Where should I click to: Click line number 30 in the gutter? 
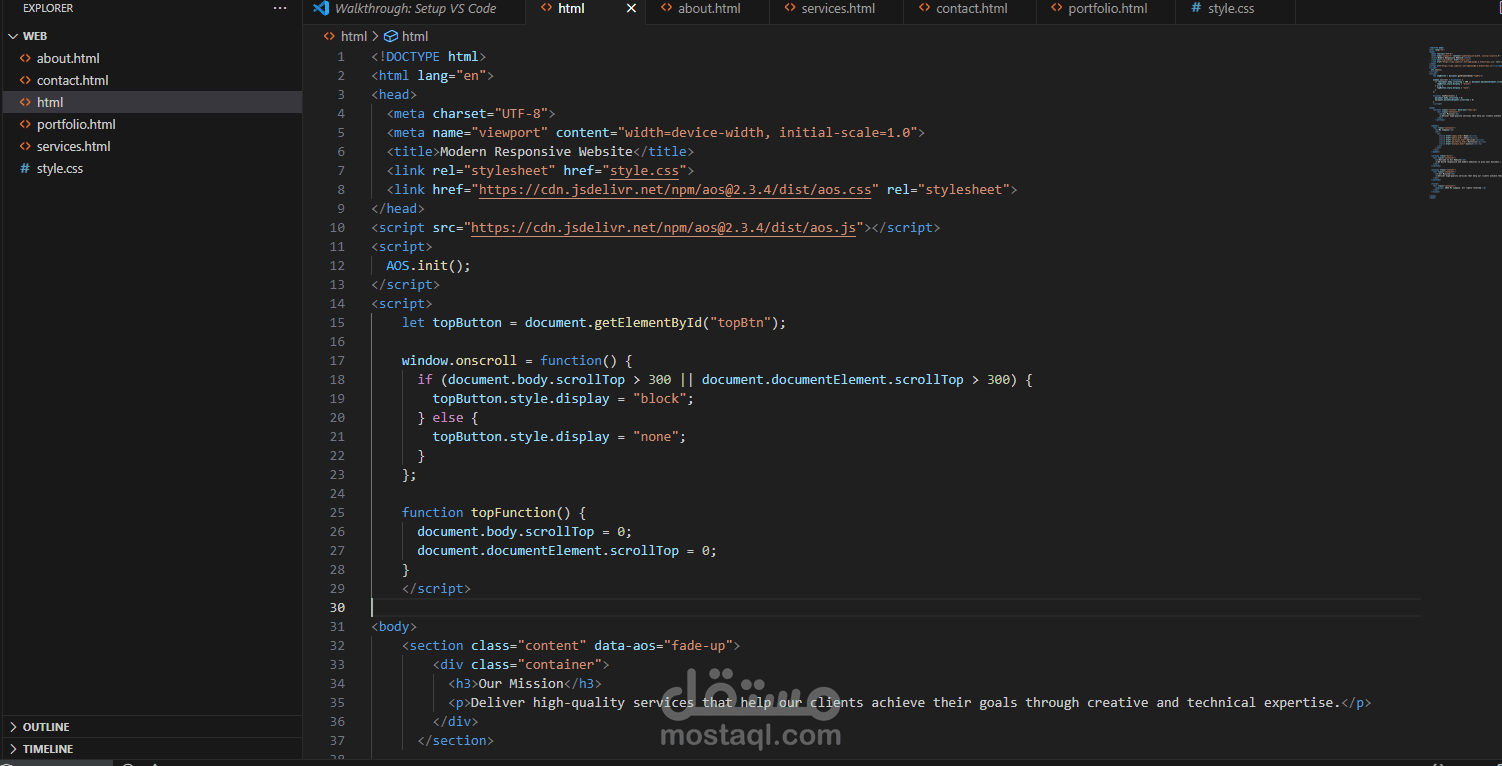coord(337,607)
